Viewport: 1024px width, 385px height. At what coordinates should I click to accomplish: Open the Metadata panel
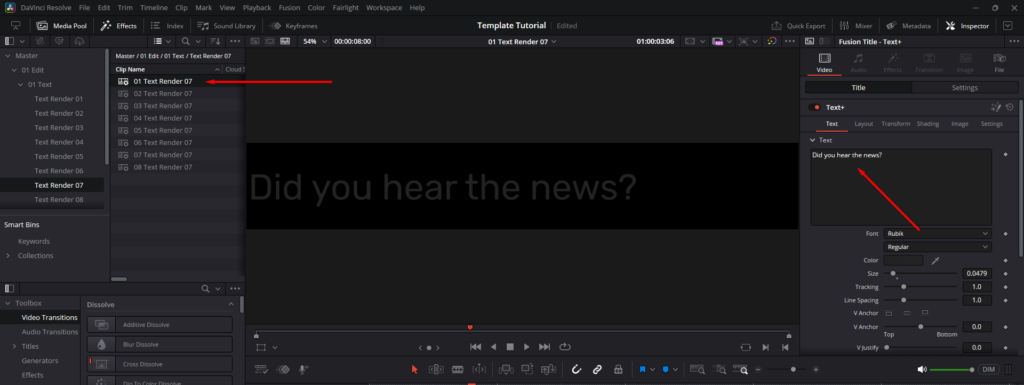908,25
